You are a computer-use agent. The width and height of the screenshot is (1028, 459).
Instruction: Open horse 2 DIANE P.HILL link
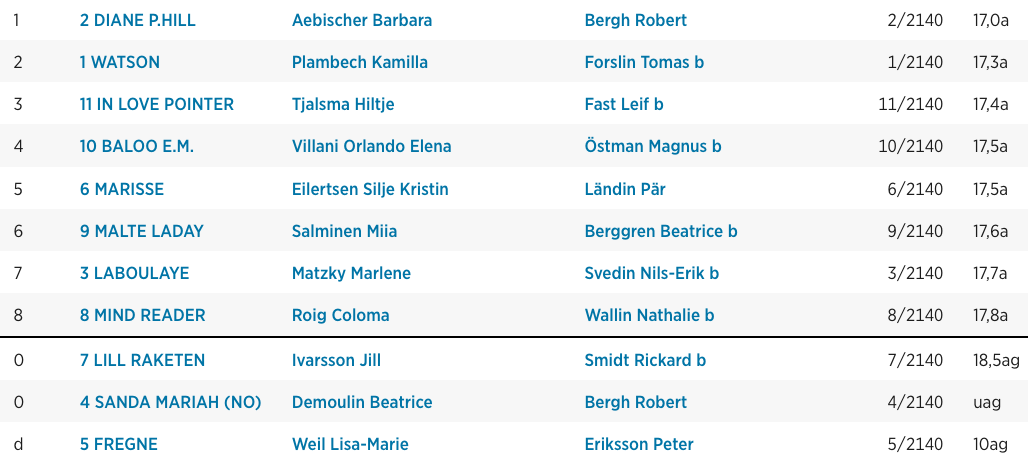click(x=138, y=20)
